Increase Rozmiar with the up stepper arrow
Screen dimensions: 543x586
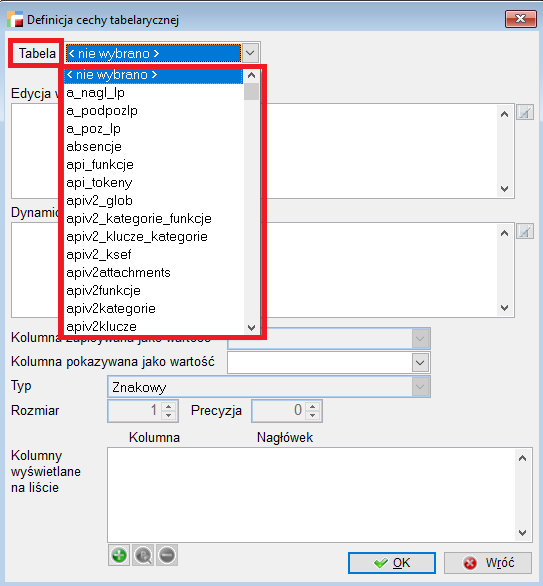(169, 406)
